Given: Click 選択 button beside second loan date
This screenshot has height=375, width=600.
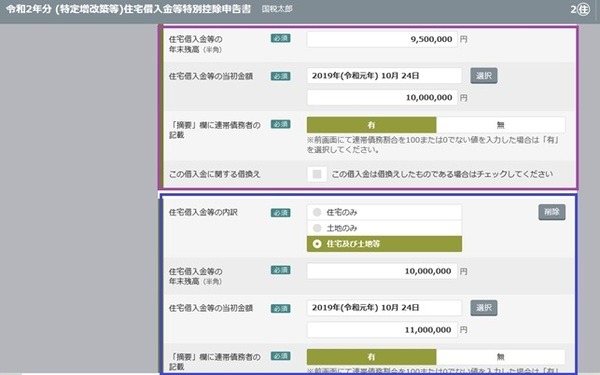Looking at the screenshot, I should [x=484, y=308].
